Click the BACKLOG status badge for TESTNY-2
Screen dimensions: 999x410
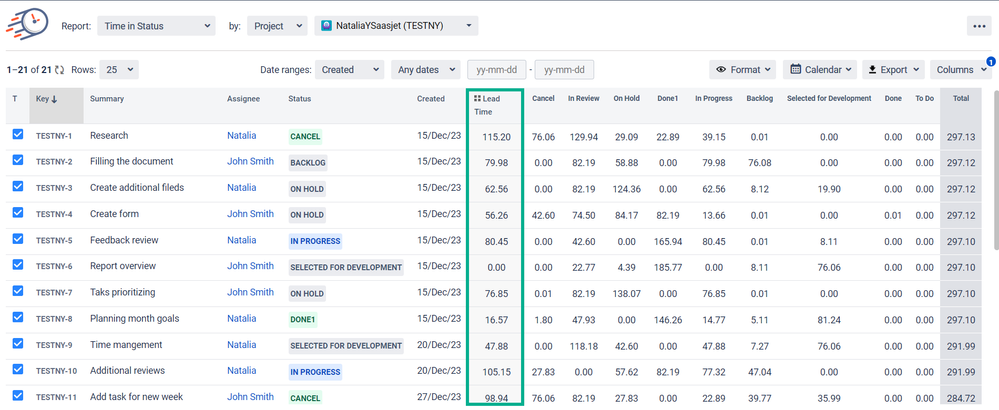point(308,162)
